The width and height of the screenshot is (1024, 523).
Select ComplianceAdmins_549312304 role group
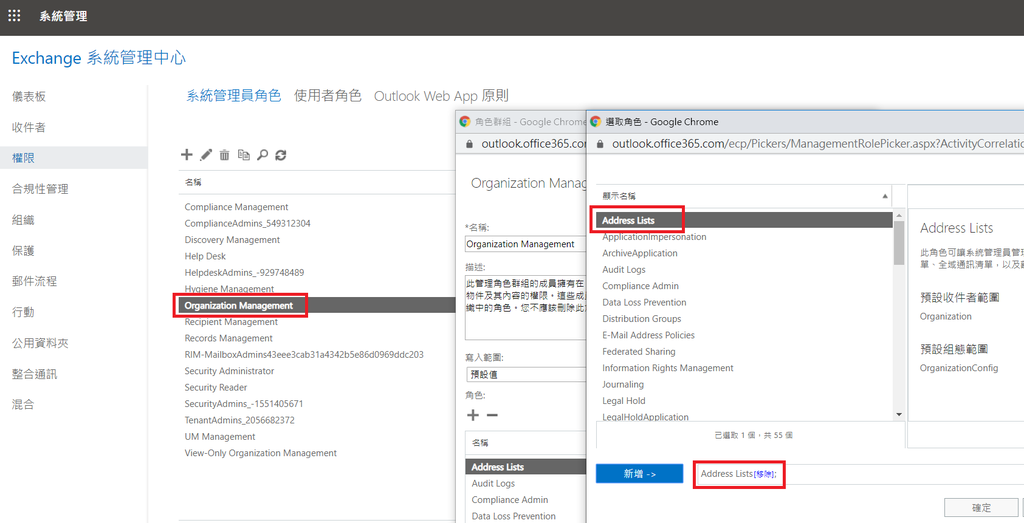248,223
